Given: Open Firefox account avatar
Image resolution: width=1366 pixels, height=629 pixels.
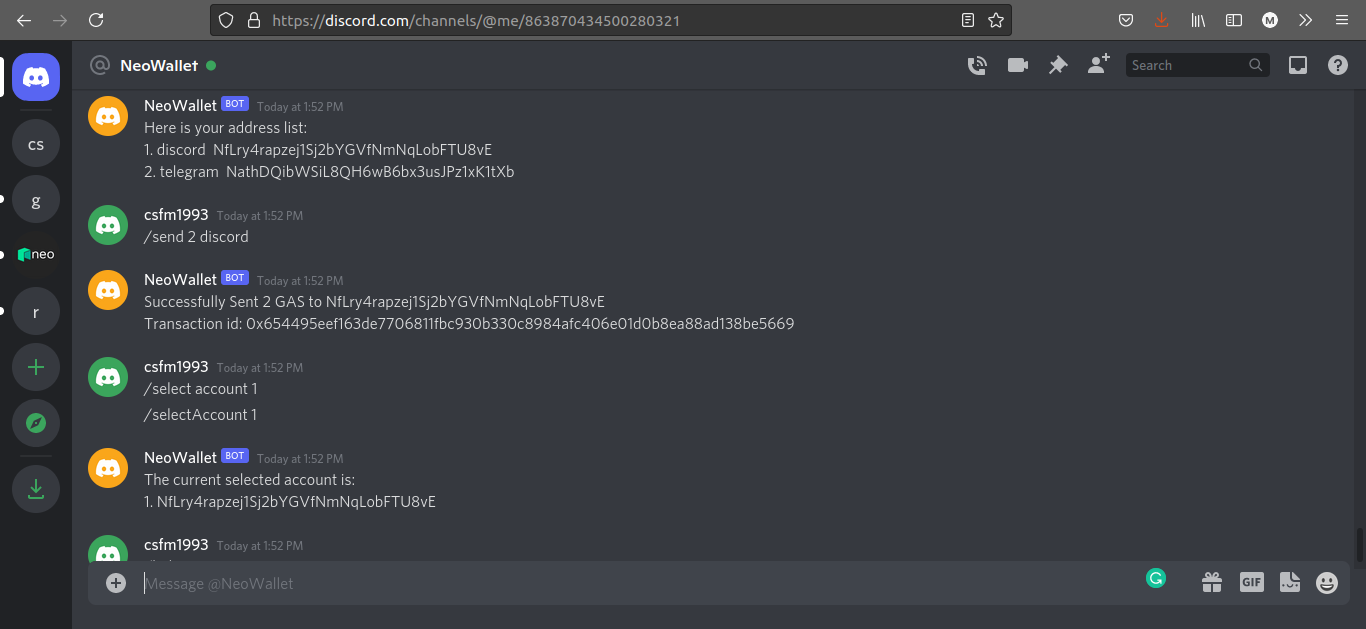Looking at the screenshot, I should pyautogui.click(x=1270, y=20).
